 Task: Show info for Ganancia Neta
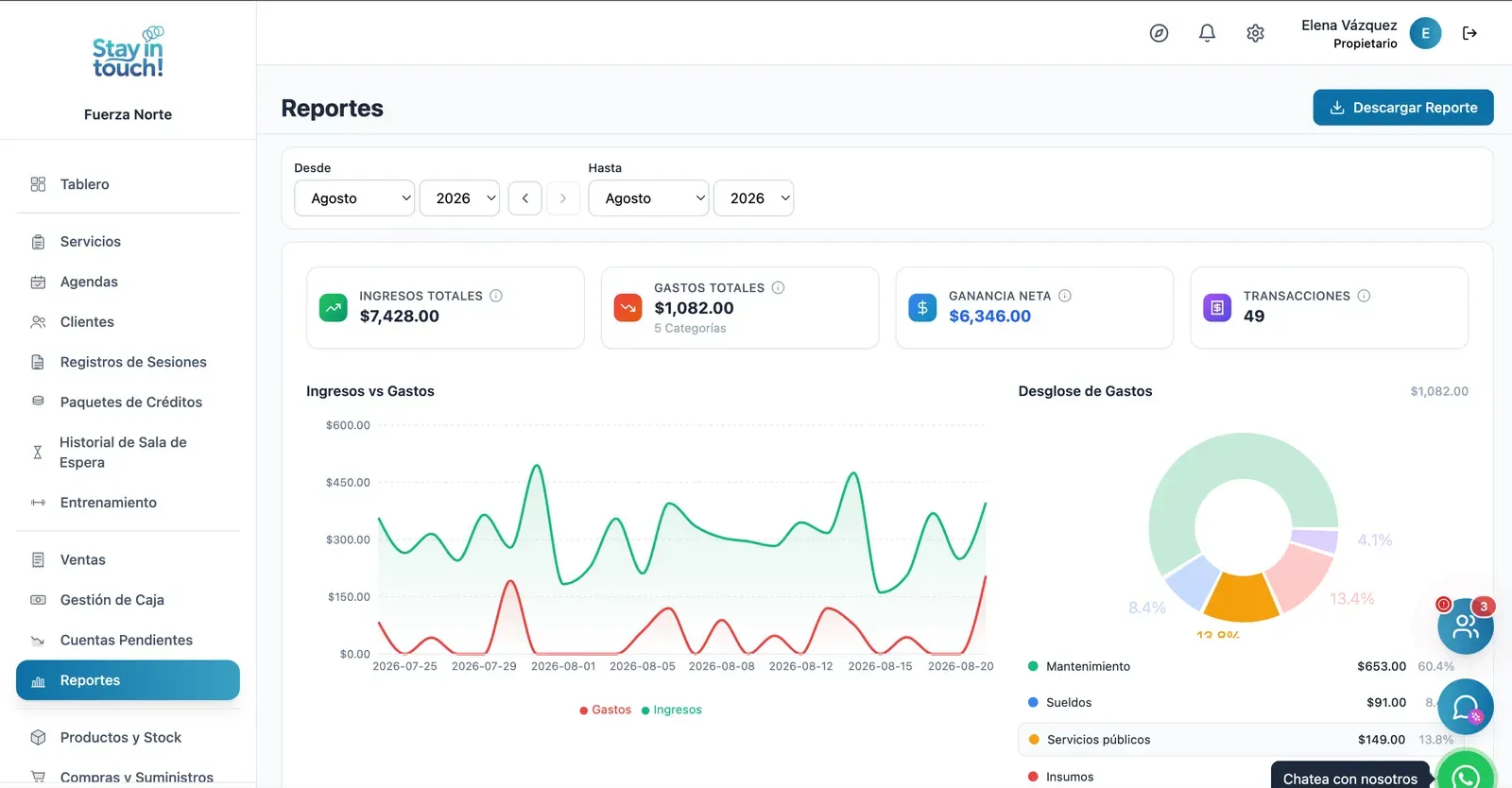[x=1065, y=296]
